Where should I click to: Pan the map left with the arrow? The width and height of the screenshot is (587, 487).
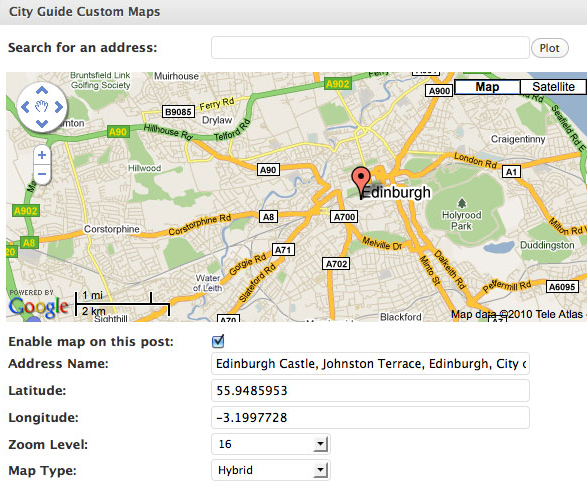25,107
